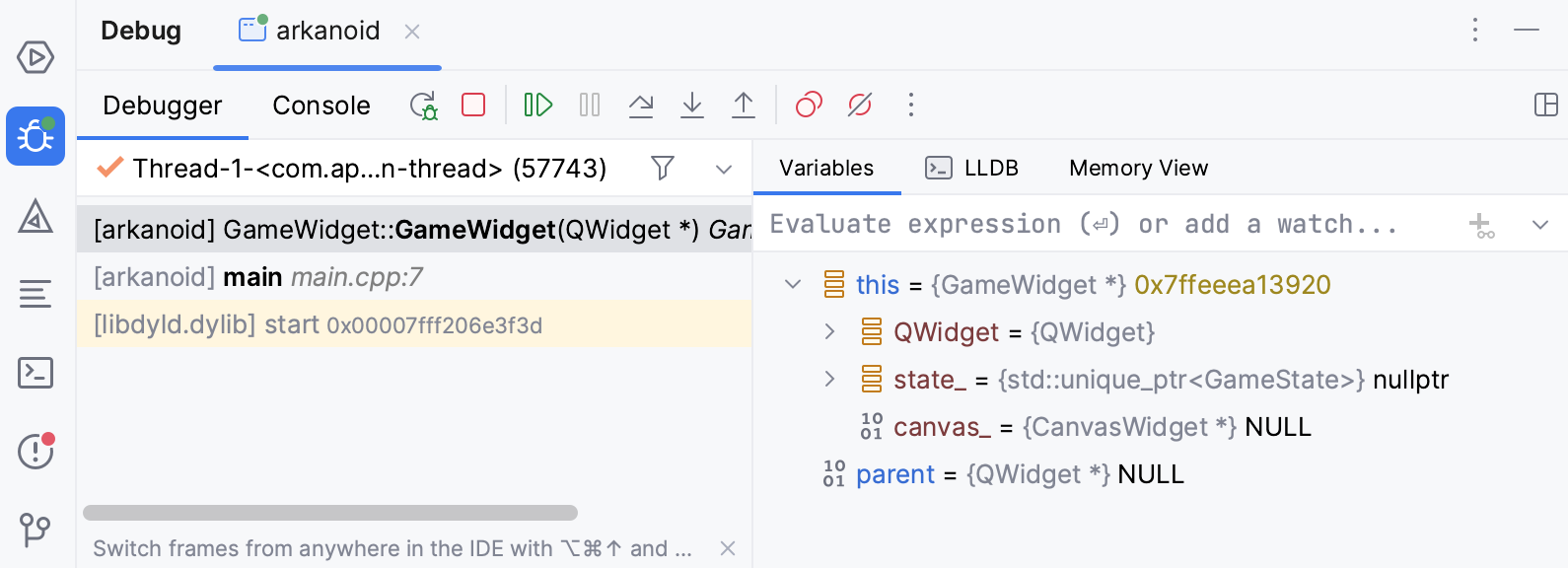
Task: Open the thread selector dropdown
Action: (725, 169)
